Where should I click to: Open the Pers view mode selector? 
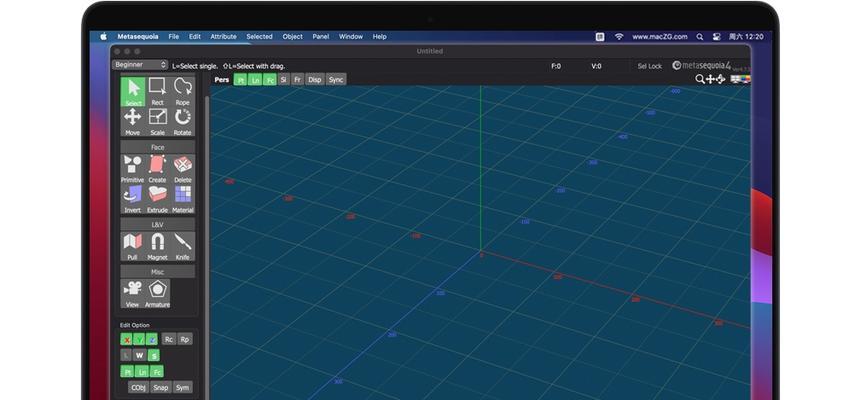coord(222,80)
